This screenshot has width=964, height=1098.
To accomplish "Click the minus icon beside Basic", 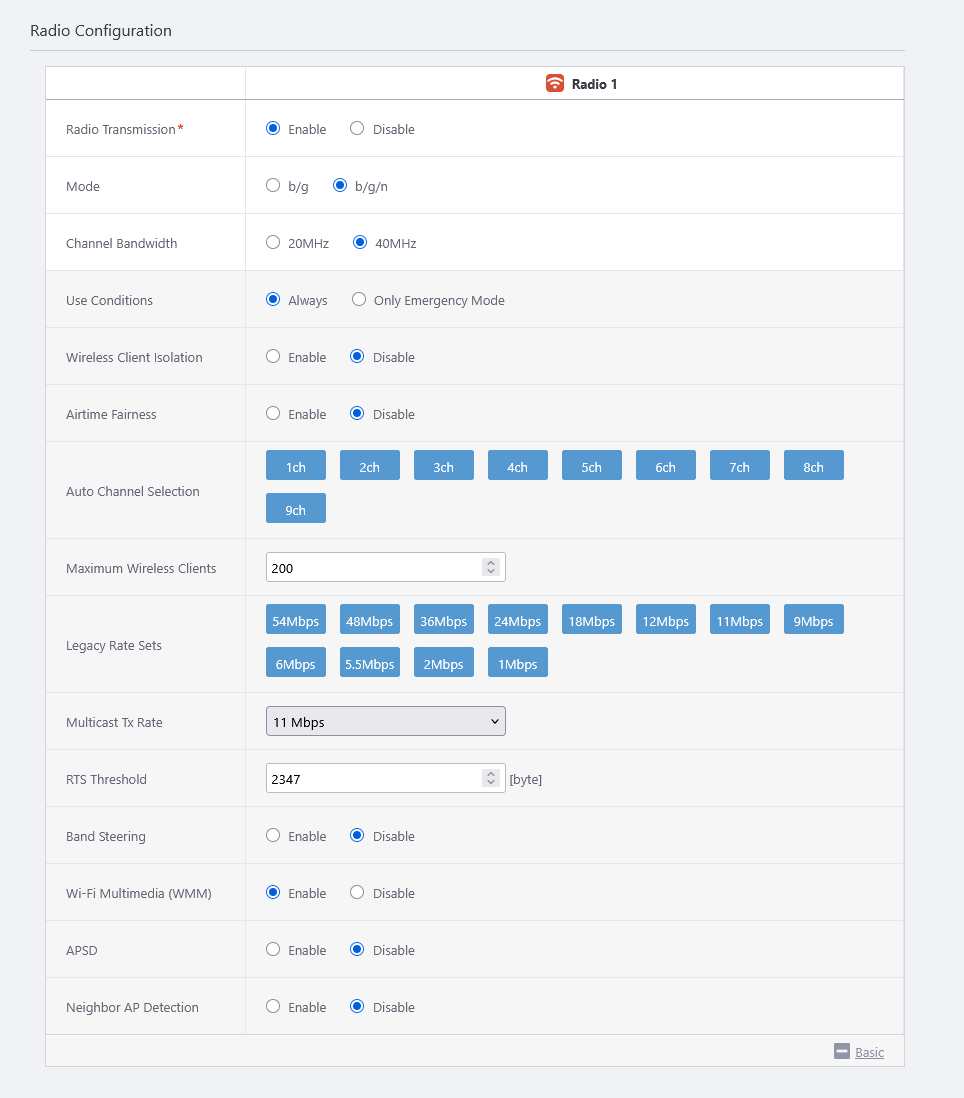I will point(842,1051).
